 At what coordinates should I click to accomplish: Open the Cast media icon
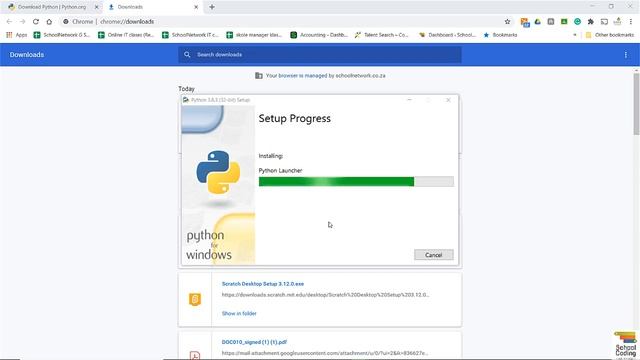pos(604,22)
